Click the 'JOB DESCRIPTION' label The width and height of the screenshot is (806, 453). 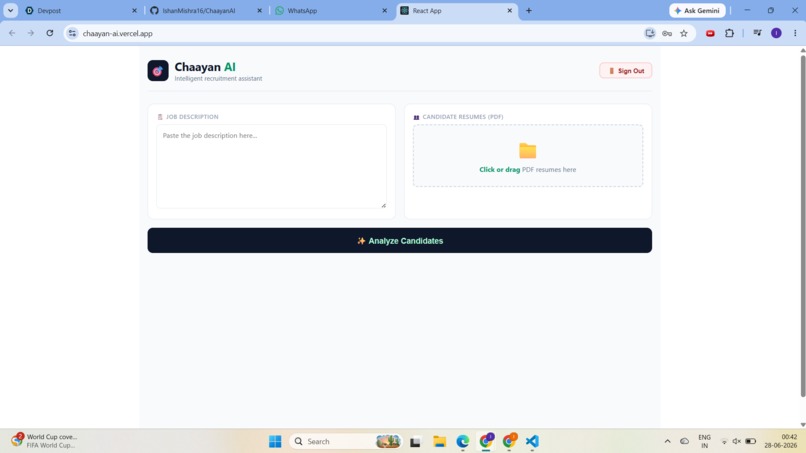tap(192, 117)
